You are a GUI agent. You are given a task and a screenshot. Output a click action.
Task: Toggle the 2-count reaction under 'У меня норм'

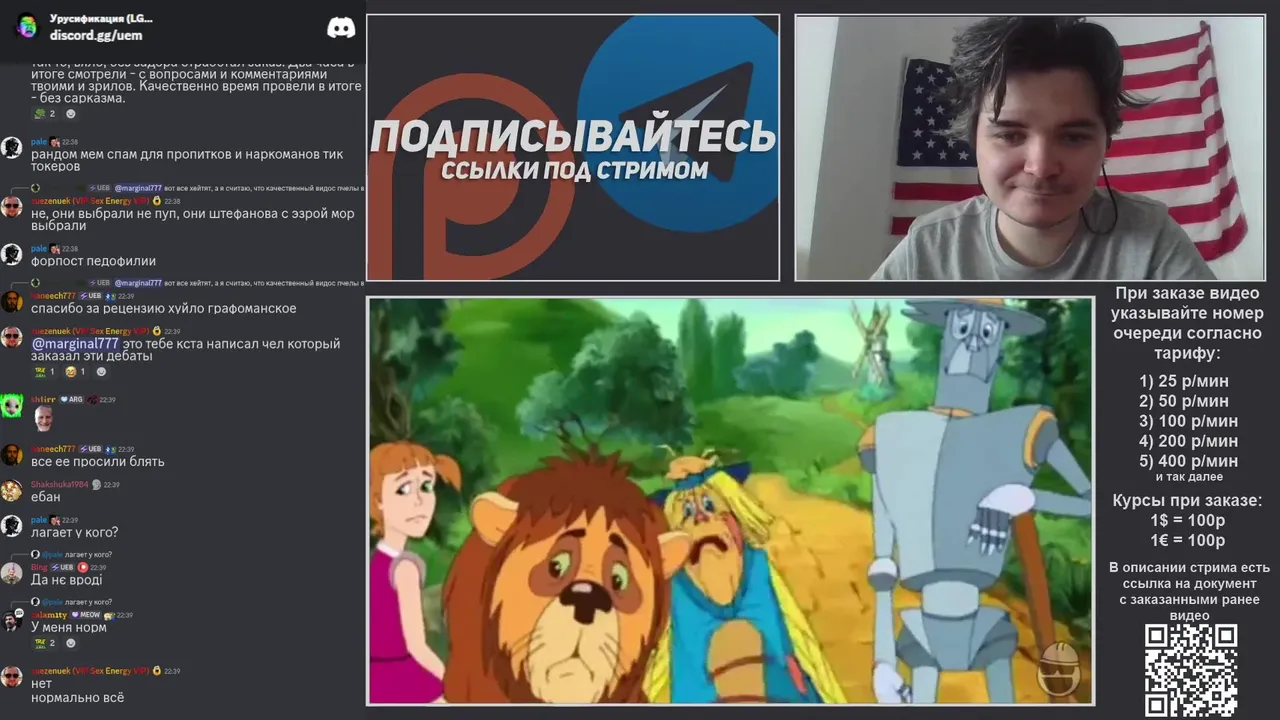[45, 643]
